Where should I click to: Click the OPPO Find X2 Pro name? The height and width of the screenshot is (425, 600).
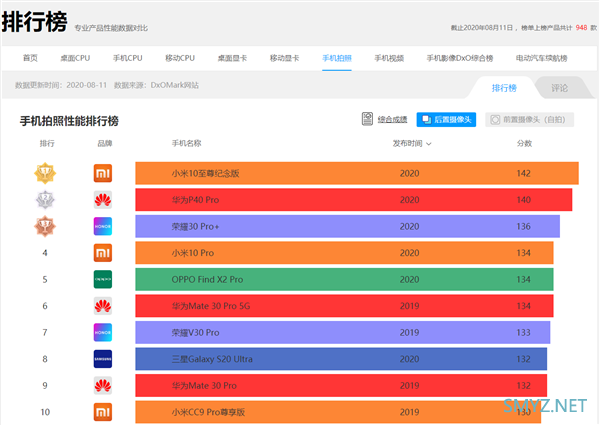pyautogui.click(x=207, y=279)
